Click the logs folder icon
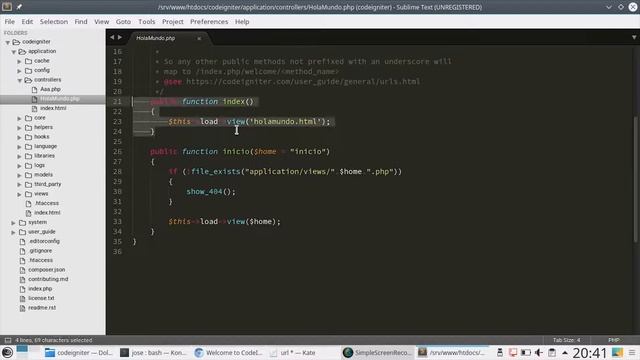This screenshot has width=640, height=360. [x=29, y=166]
